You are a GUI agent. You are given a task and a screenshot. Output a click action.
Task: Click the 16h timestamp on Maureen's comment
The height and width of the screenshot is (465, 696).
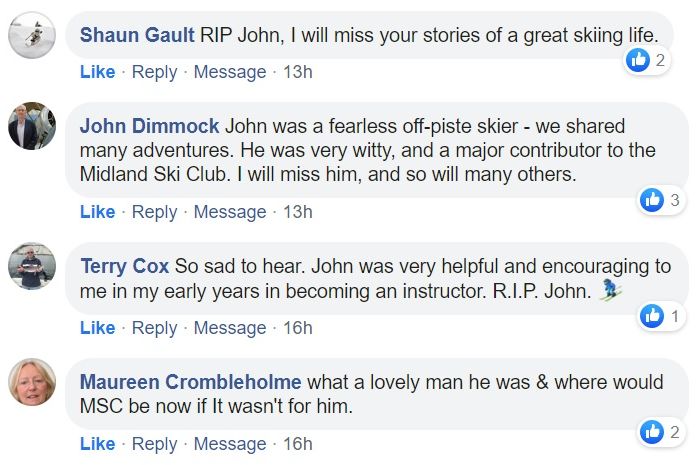point(298,444)
